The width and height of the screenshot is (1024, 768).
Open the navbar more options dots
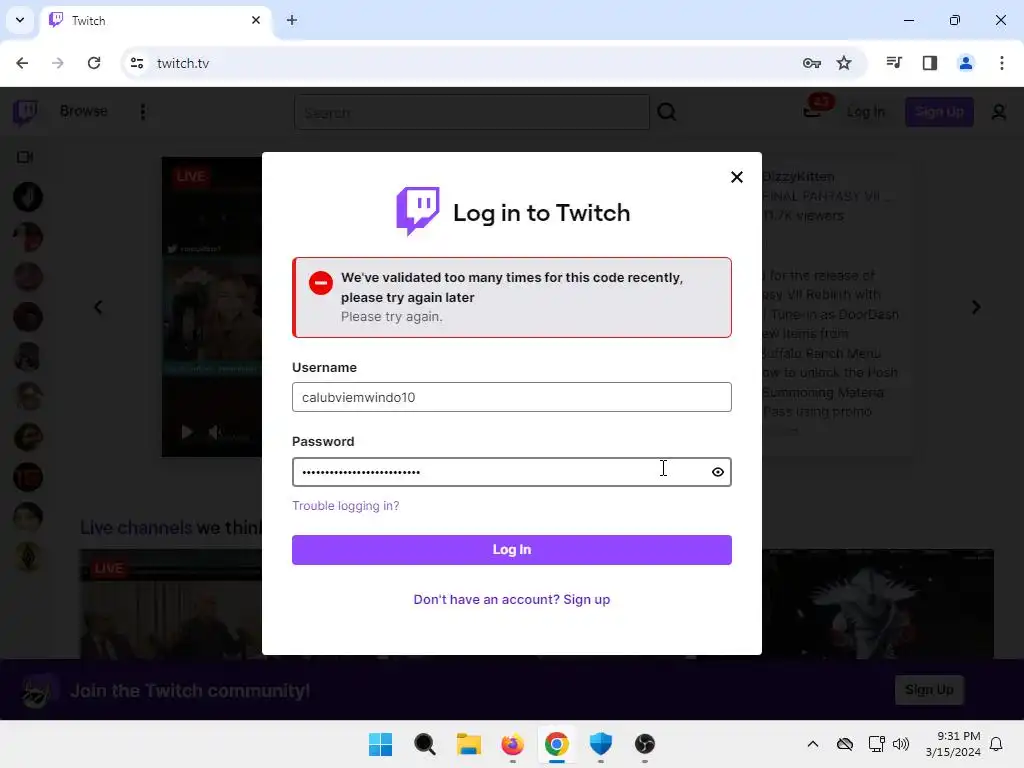pyautogui.click(x=143, y=112)
